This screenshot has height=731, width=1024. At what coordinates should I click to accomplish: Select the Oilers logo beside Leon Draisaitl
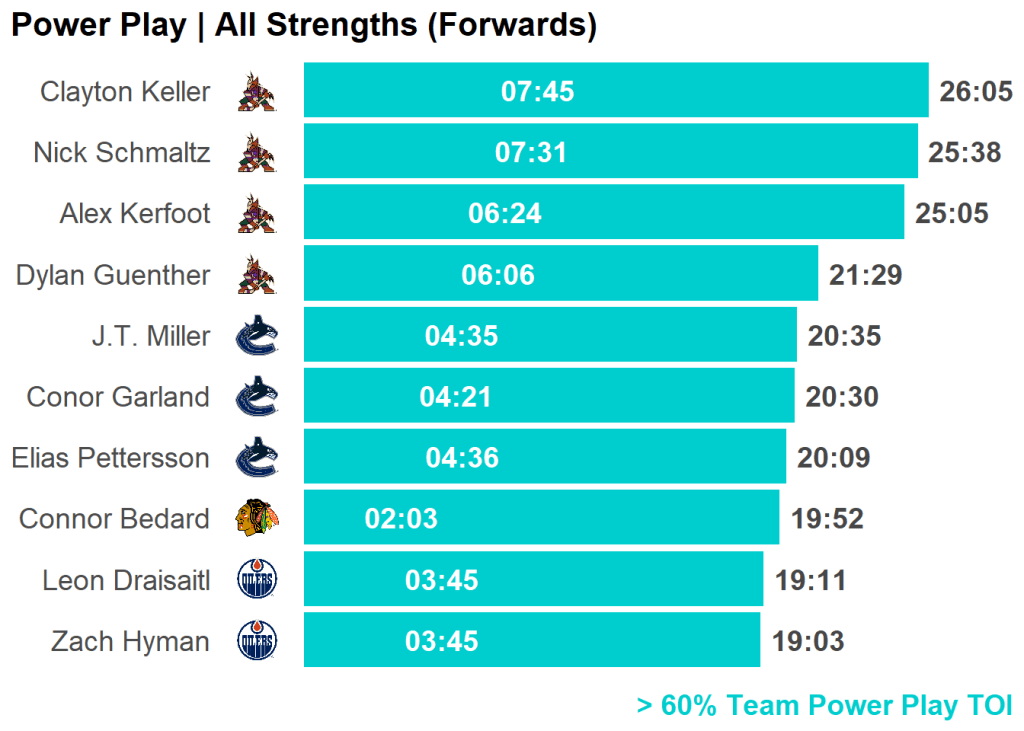point(257,580)
